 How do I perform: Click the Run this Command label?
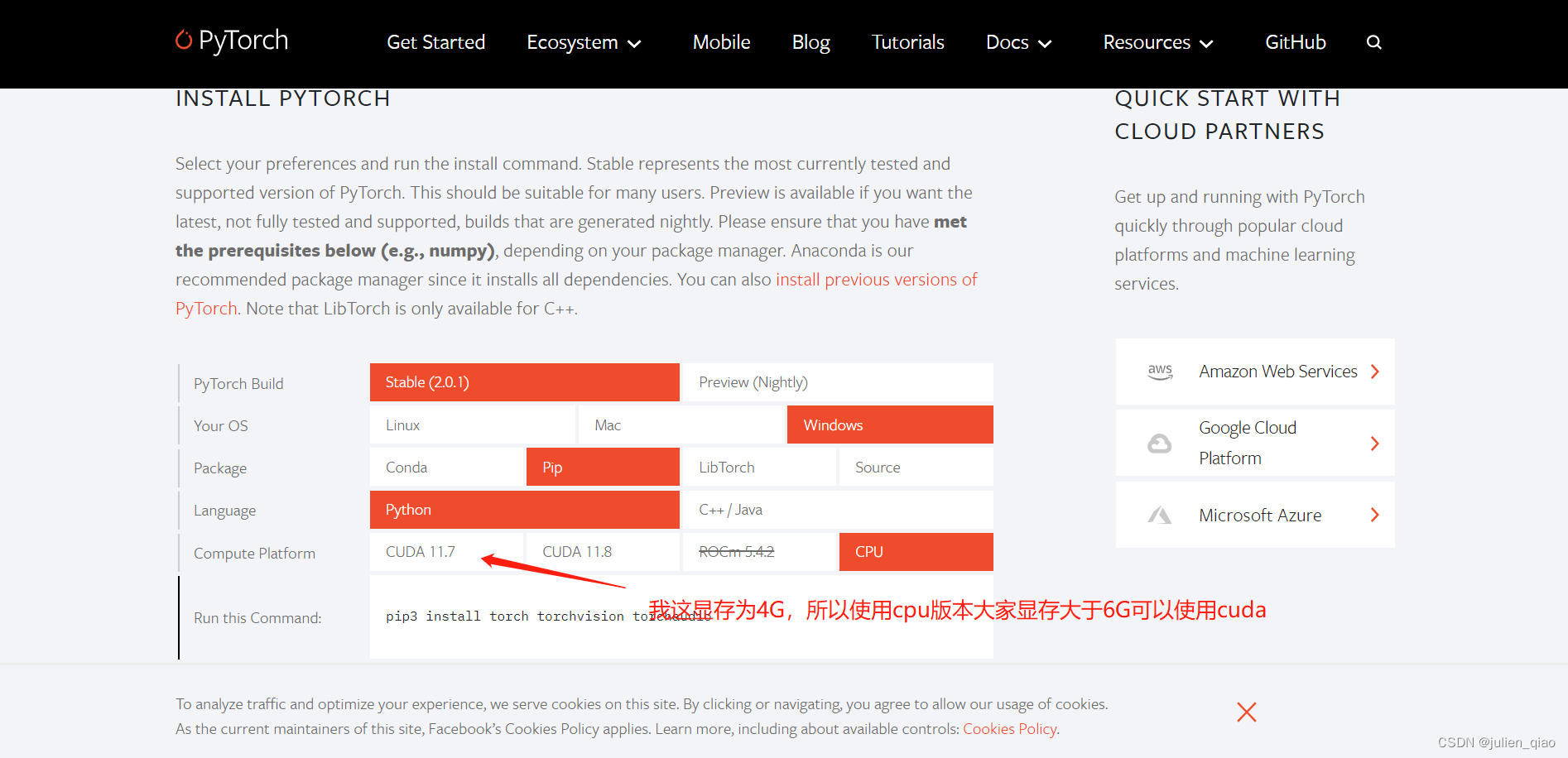257,618
